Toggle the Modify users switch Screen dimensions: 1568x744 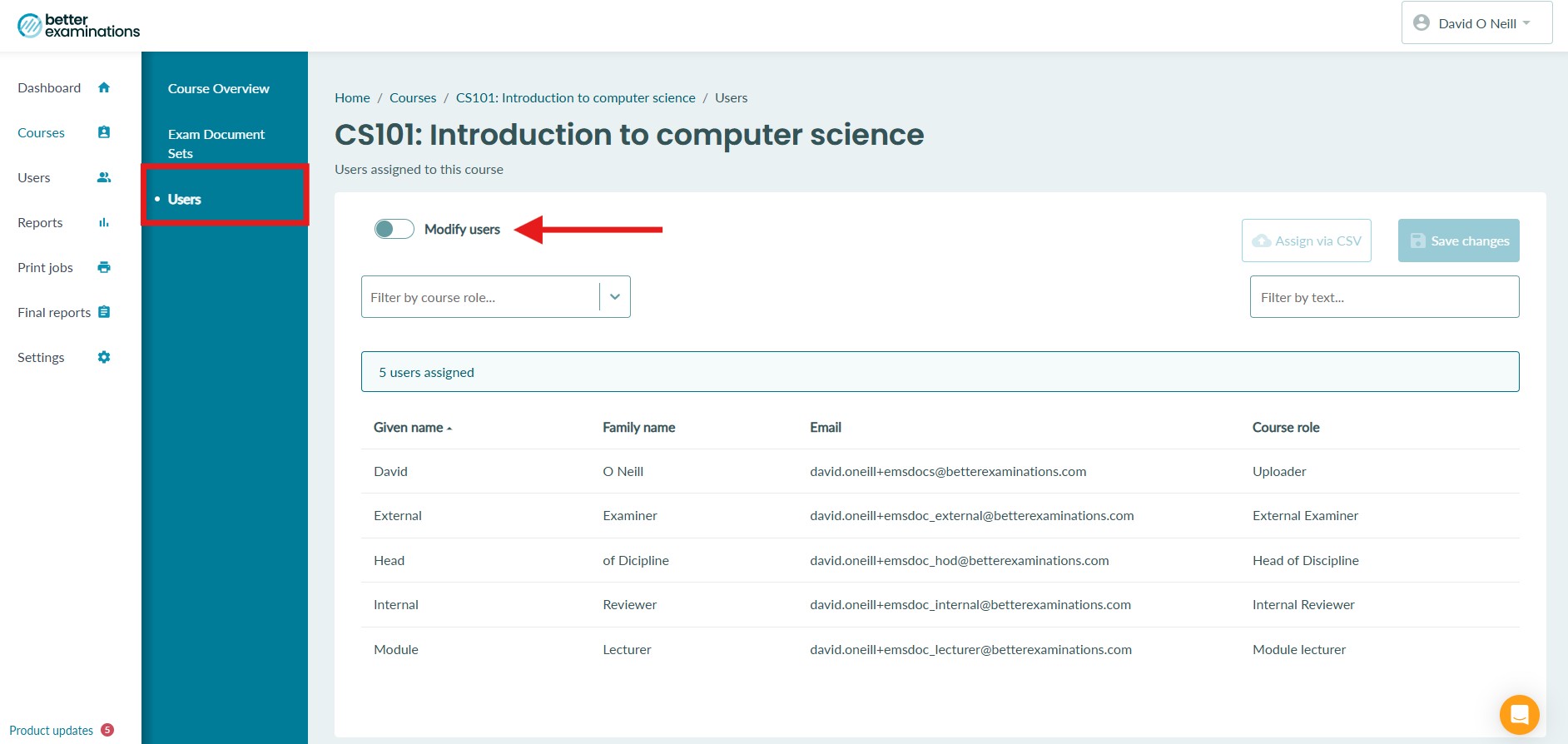pyautogui.click(x=394, y=229)
